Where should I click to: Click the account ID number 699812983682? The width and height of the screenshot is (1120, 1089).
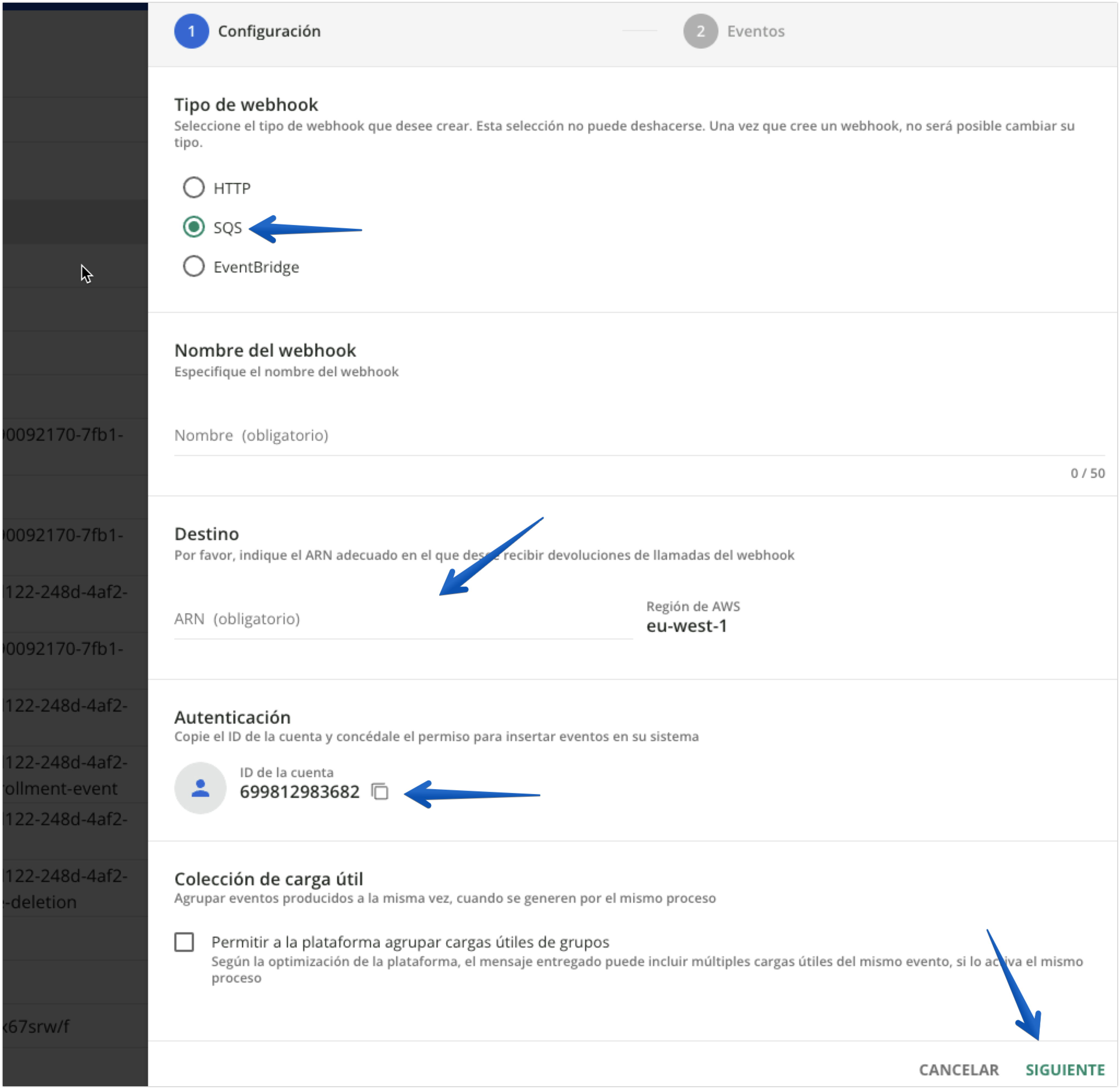click(x=300, y=792)
